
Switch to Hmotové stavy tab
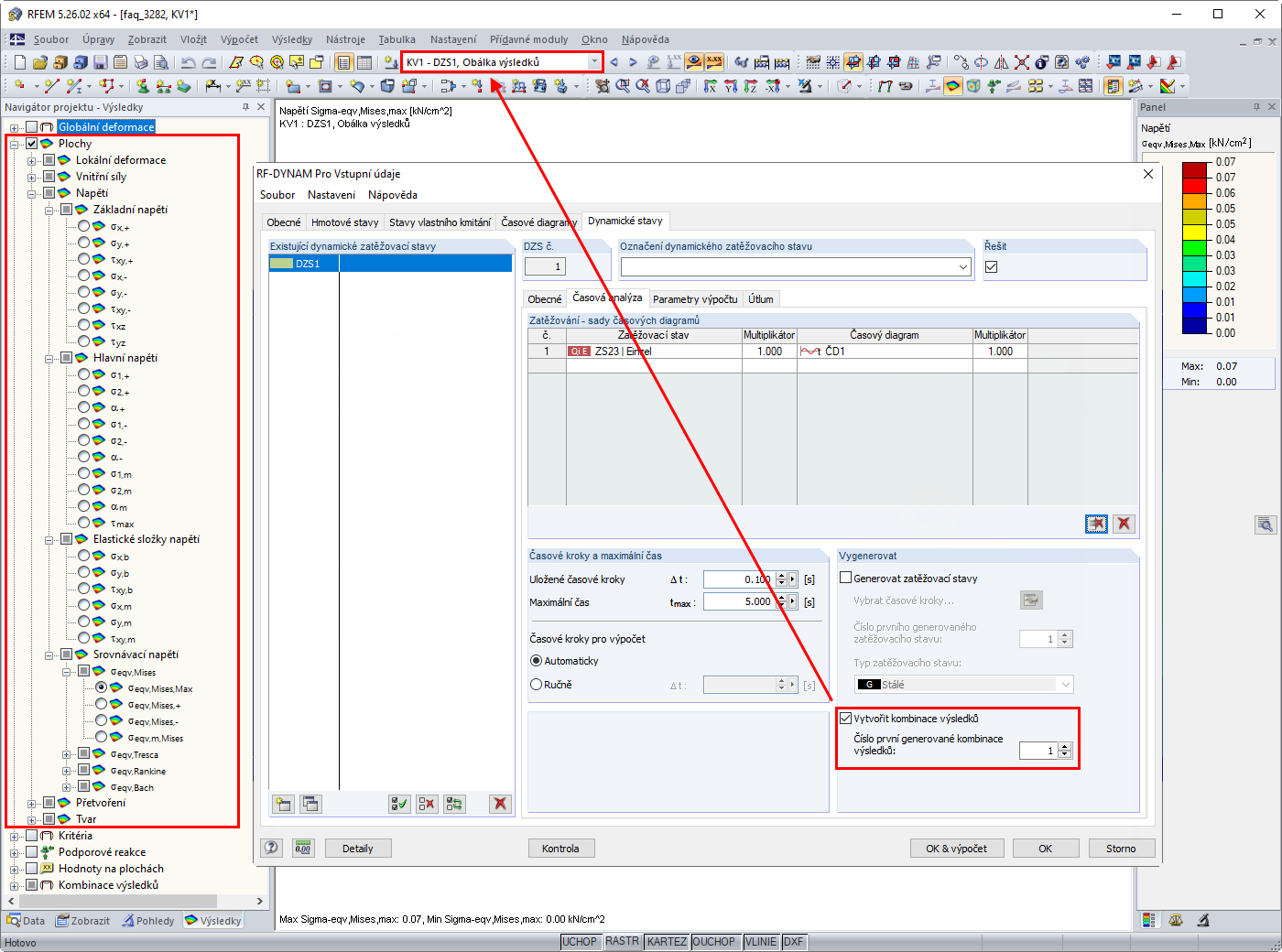tap(344, 222)
